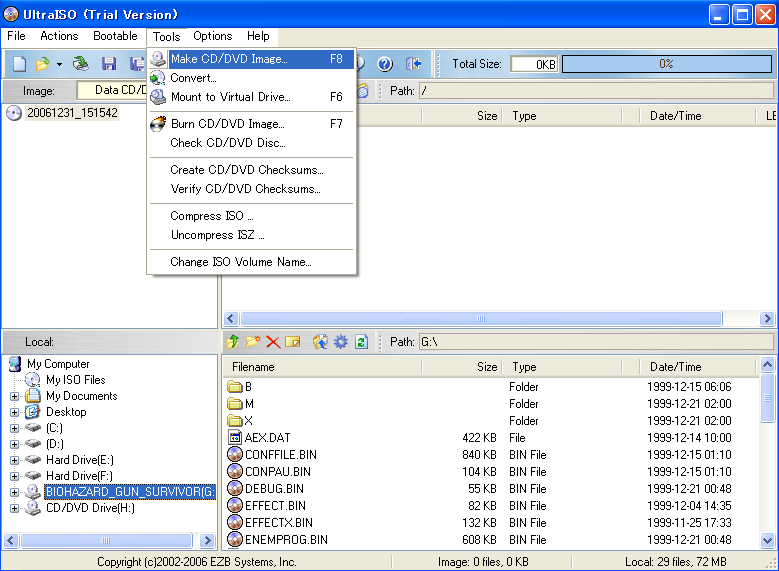
Task: Click the New image toolbar icon
Action: (19, 64)
